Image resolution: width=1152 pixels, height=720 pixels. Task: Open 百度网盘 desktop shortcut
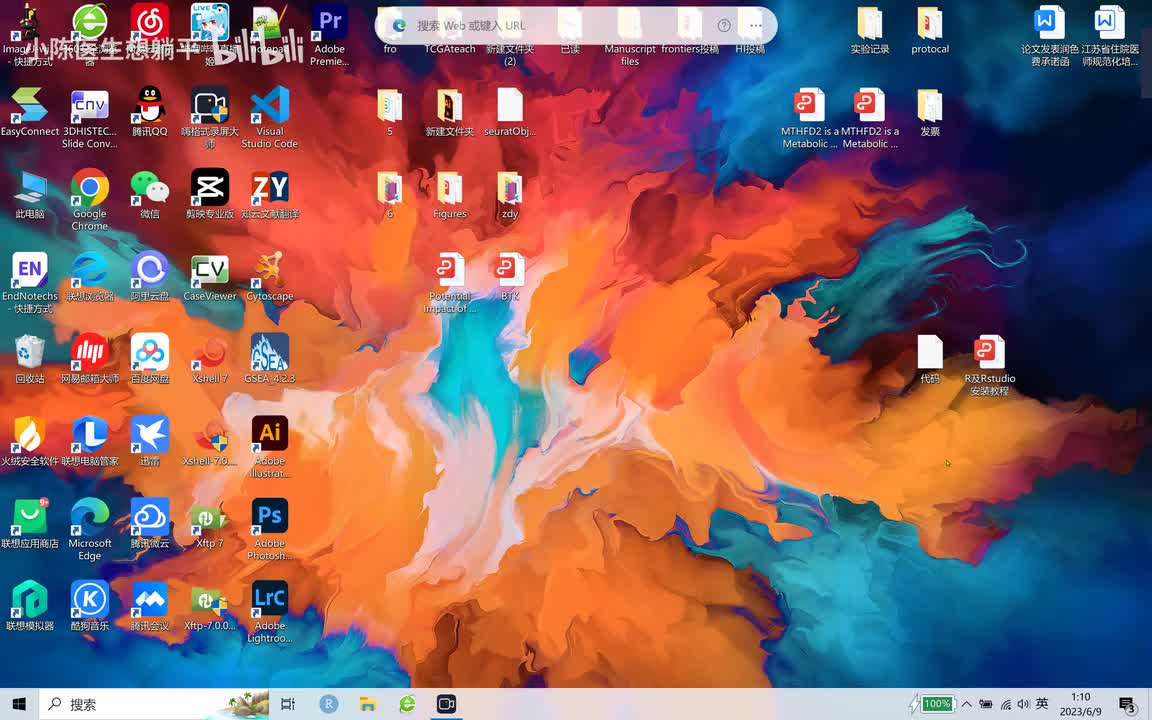tap(150, 359)
